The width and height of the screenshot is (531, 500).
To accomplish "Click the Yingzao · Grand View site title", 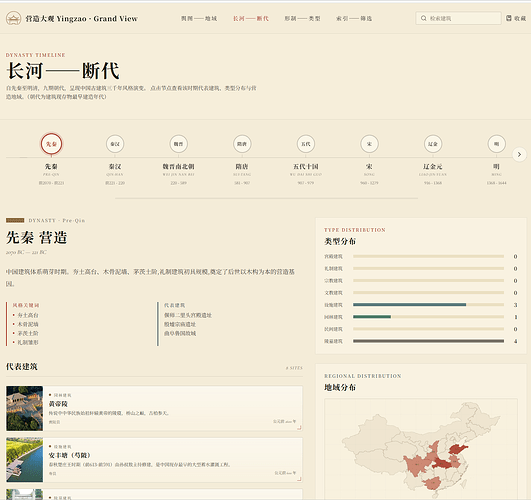I will [x=82, y=19].
